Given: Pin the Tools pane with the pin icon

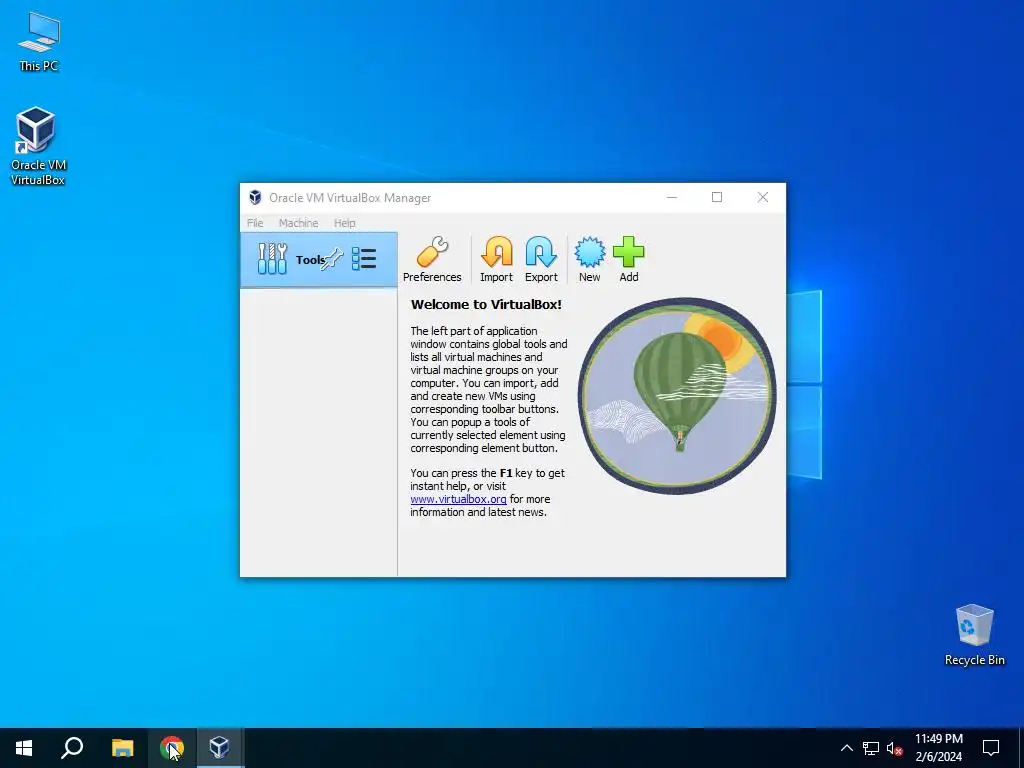Looking at the screenshot, I should click(332, 259).
